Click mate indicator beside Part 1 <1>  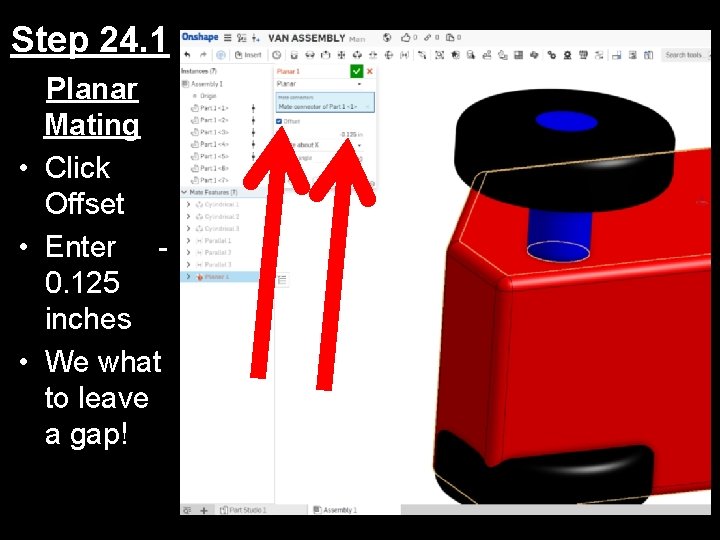(x=253, y=108)
